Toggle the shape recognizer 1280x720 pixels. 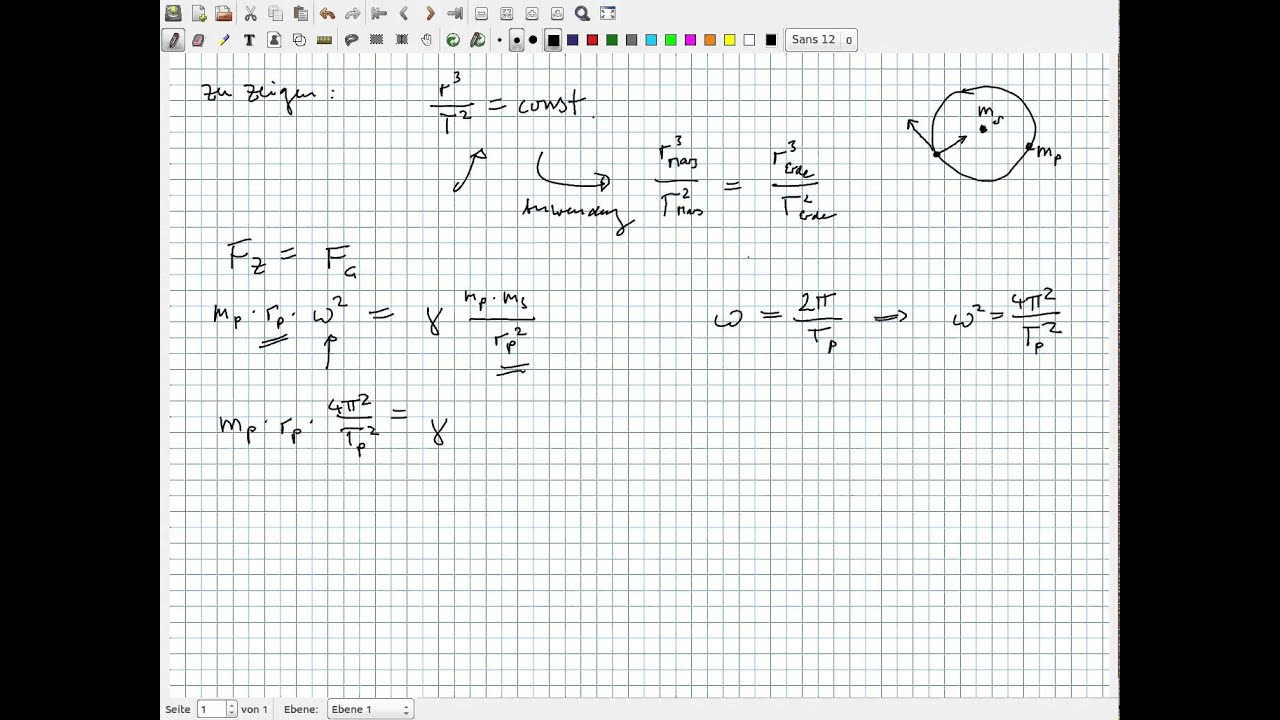299,40
